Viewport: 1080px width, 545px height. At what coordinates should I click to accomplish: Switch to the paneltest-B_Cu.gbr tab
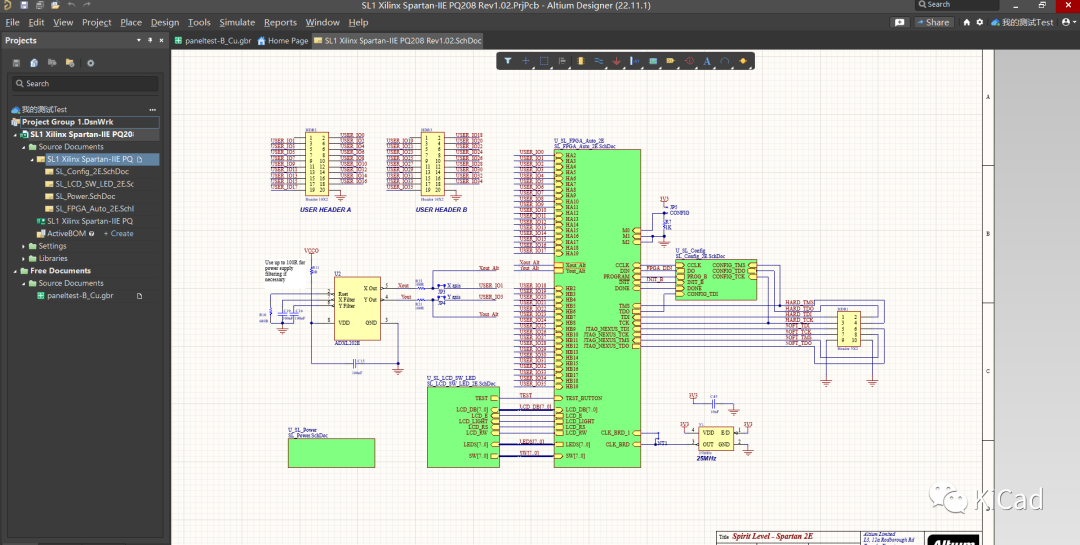click(213, 41)
